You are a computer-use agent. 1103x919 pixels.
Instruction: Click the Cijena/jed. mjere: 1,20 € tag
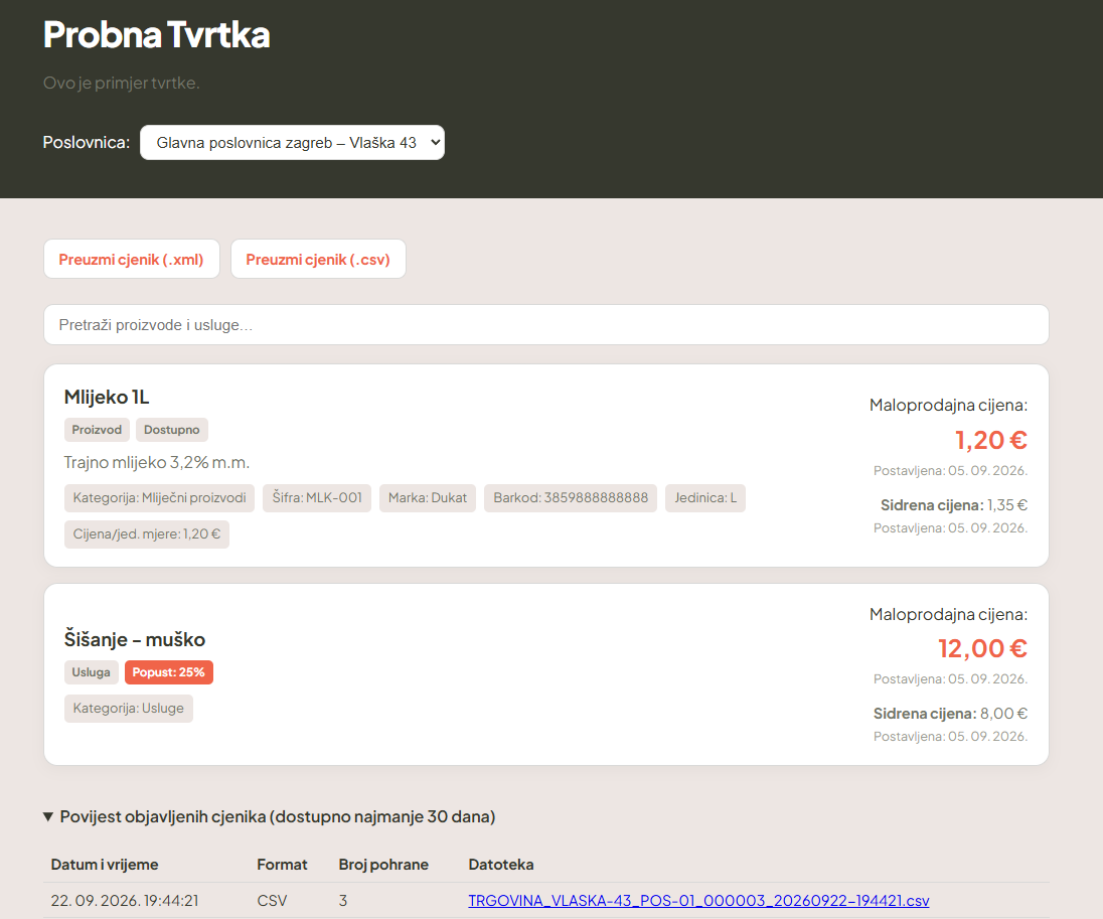click(x=146, y=534)
